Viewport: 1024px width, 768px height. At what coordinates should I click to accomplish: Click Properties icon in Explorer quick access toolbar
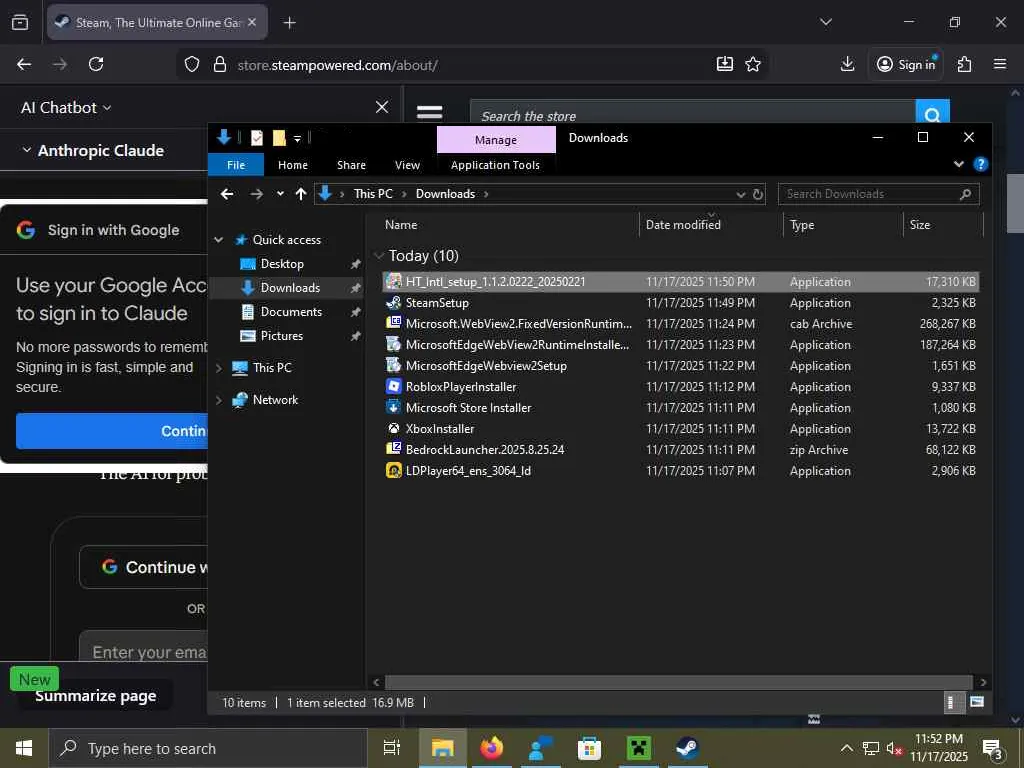pos(257,138)
